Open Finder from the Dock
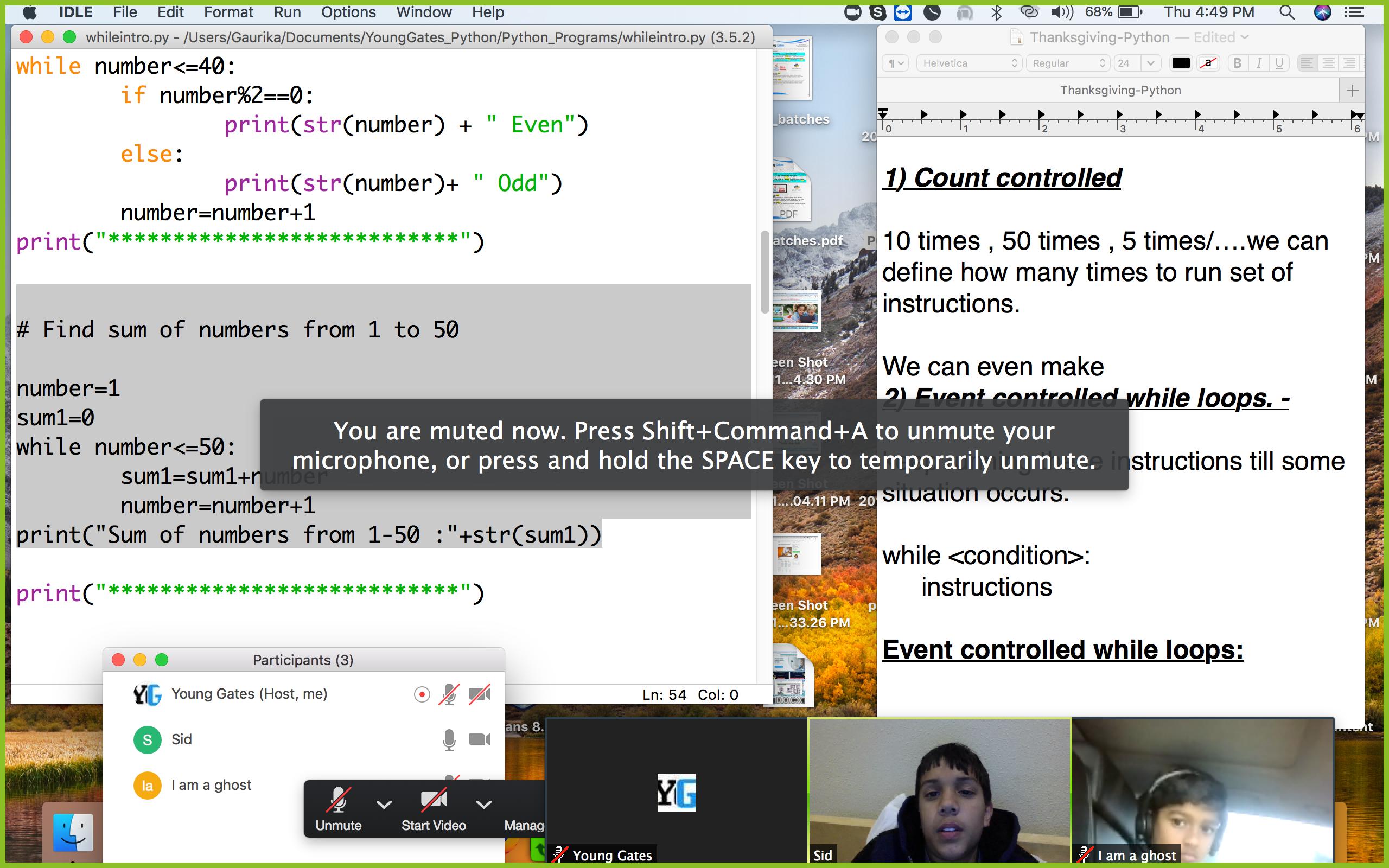Image resolution: width=1389 pixels, height=868 pixels. click(73, 833)
